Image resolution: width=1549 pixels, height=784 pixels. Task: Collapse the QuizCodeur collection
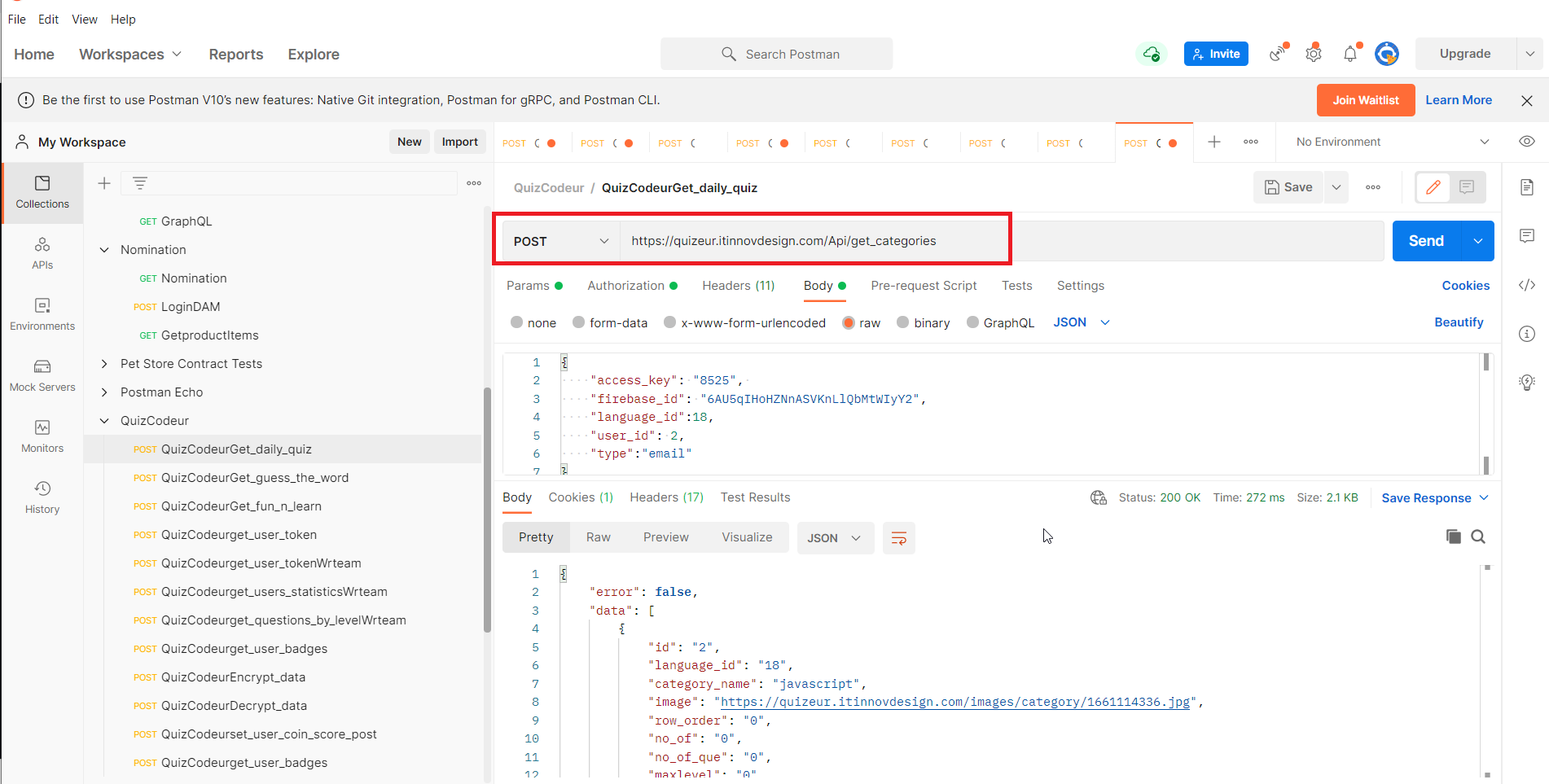coord(104,421)
